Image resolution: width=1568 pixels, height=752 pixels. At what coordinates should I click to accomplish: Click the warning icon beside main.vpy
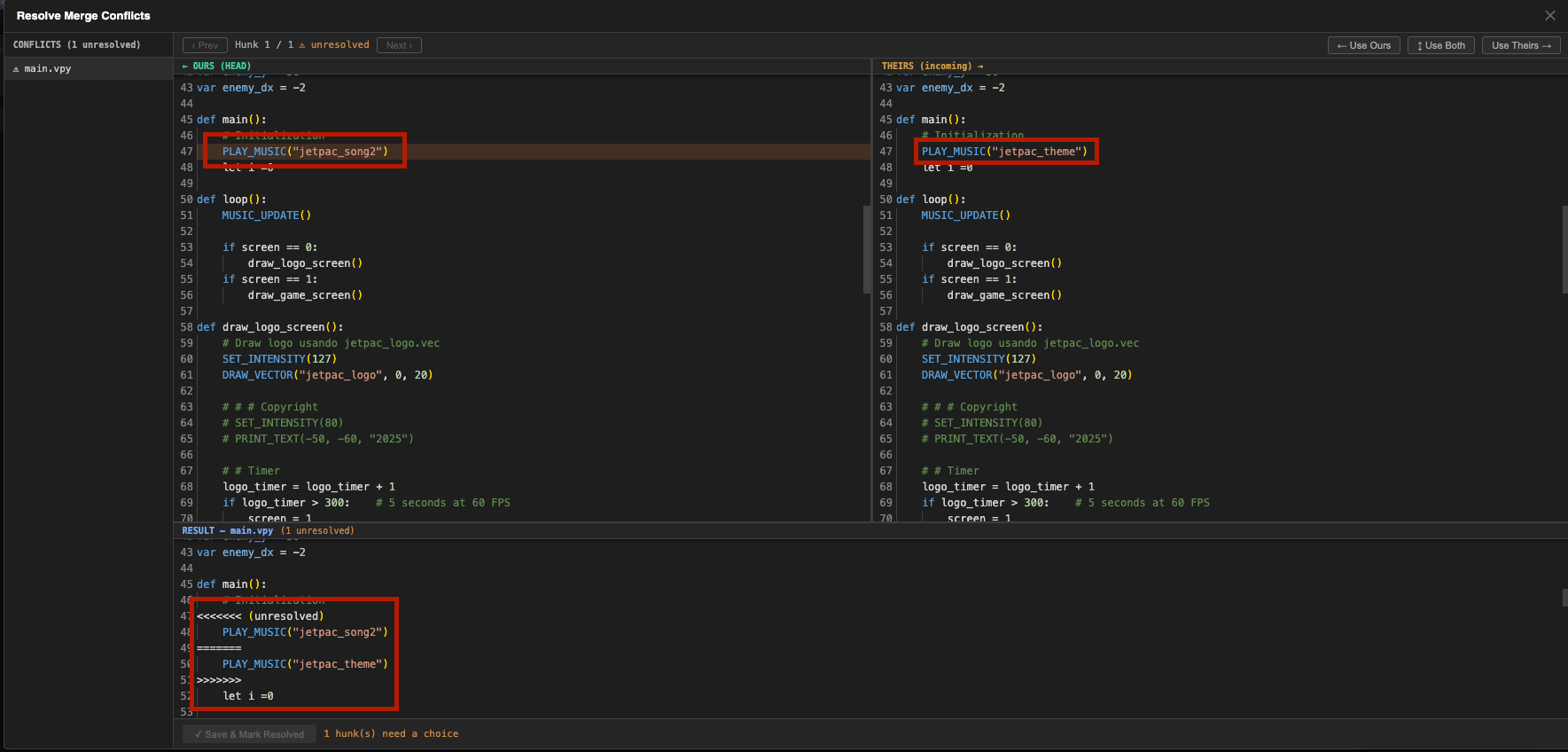pos(16,69)
